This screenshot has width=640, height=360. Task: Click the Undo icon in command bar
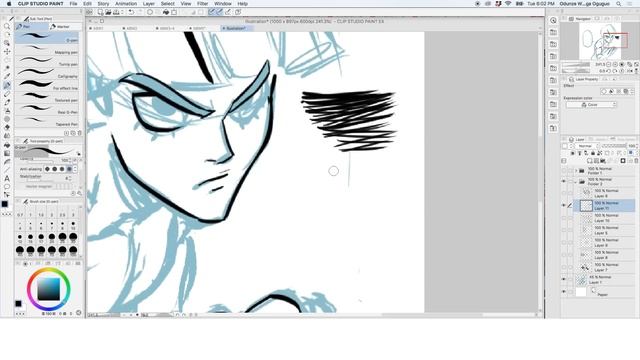point(131,12)
